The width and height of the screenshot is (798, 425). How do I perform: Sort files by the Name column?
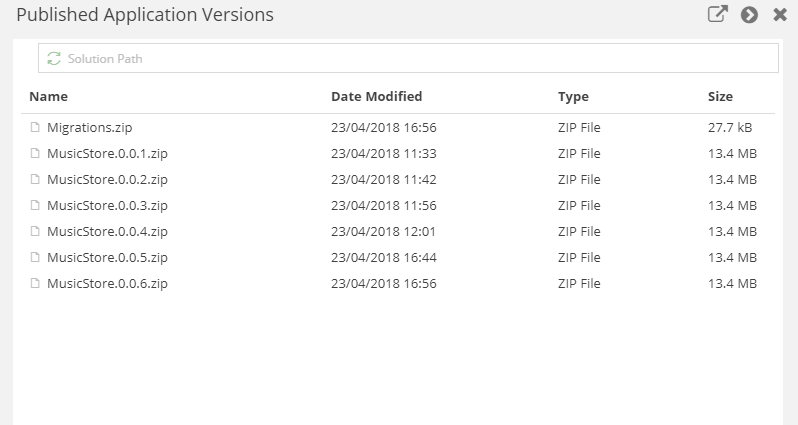click(48, 97)
